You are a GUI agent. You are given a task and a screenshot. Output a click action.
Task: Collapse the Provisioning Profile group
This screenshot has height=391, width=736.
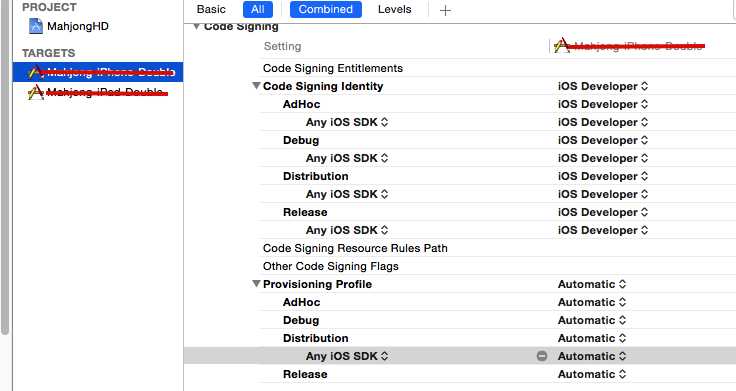[x=256, y=284]
